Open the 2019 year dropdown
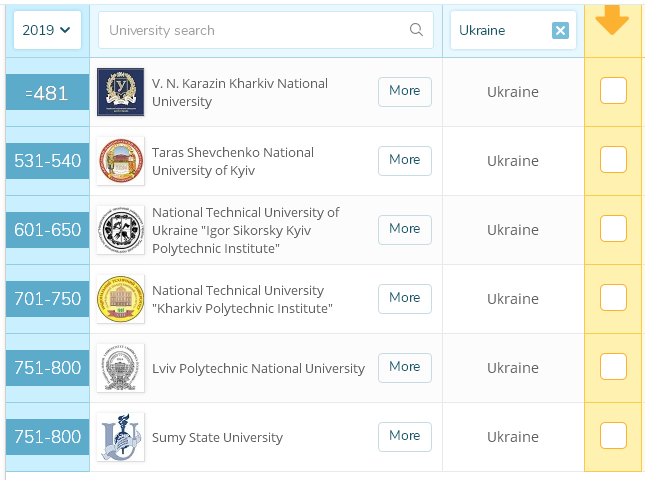The image size is (645, 480). 47,30
